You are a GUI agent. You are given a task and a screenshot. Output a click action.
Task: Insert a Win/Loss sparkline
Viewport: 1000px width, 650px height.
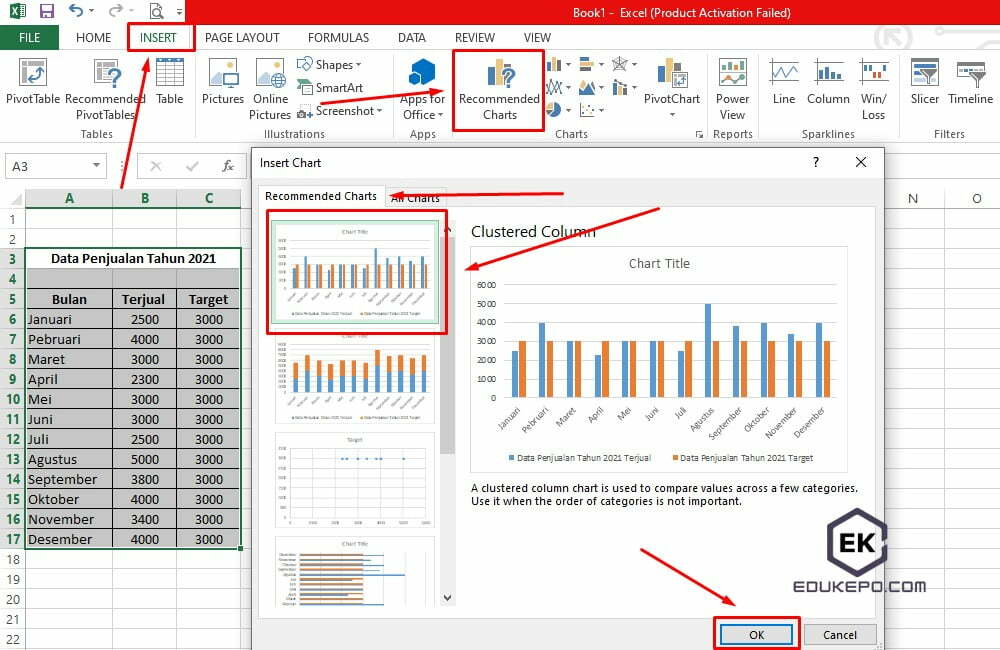click(x=874, y=88)
